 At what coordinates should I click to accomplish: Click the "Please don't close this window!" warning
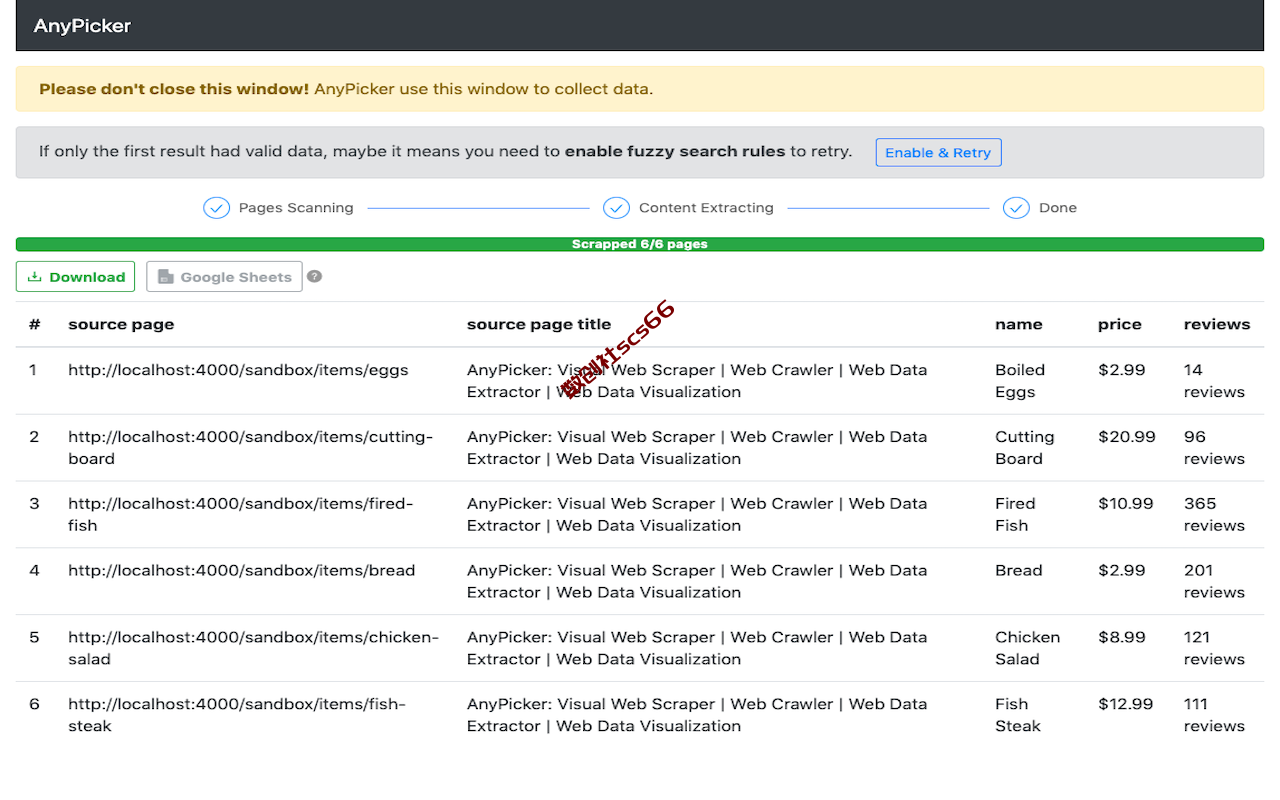click(174, 89)
